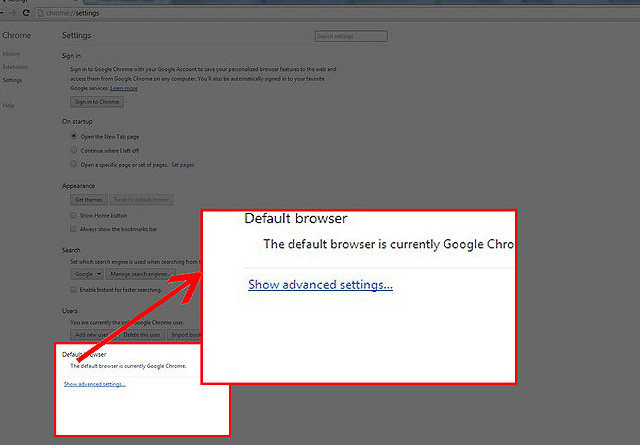Focus the chrome://settings address bar
The image size is (640, 445).
pos(335,13)
